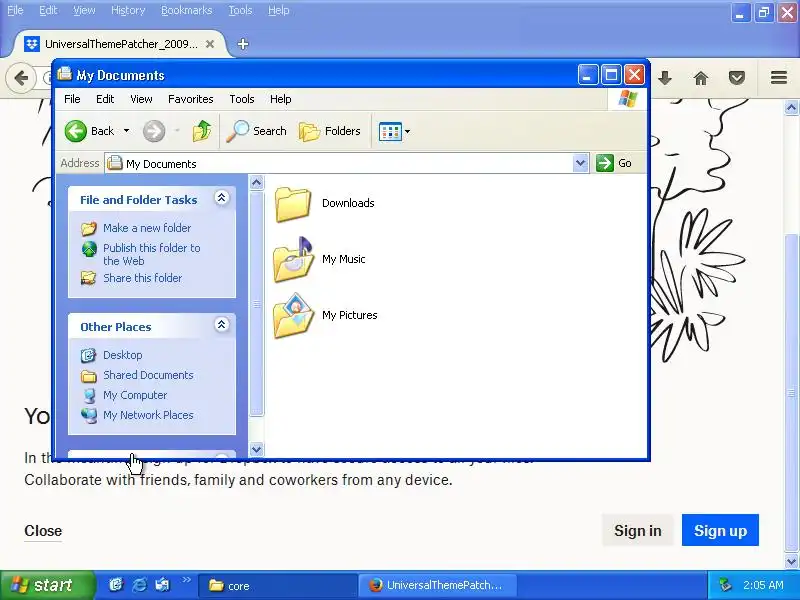Open the File menu in My Documents
The height and width of the screenshot is (600, 800).
[x=72, y=99]
